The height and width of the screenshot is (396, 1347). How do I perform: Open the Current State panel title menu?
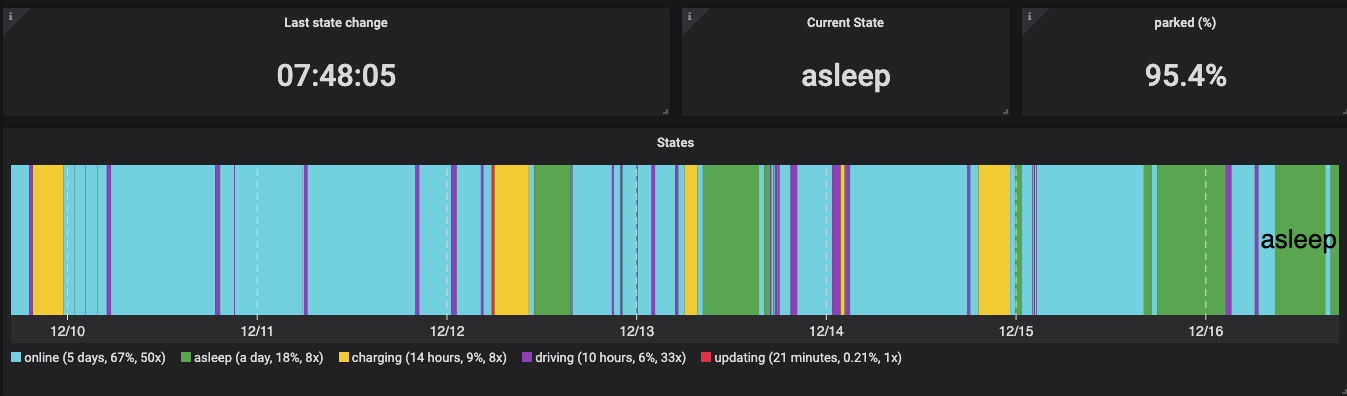[845, 22]
